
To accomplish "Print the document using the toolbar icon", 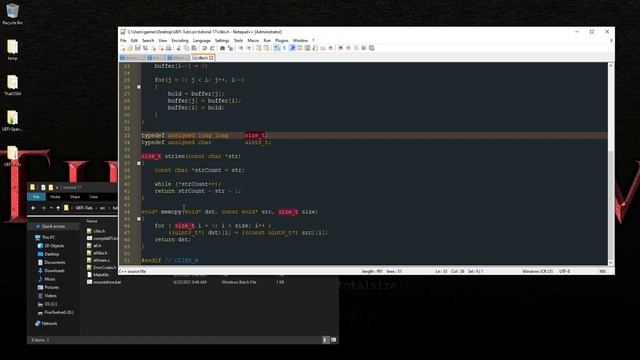I will pos(168,48).
